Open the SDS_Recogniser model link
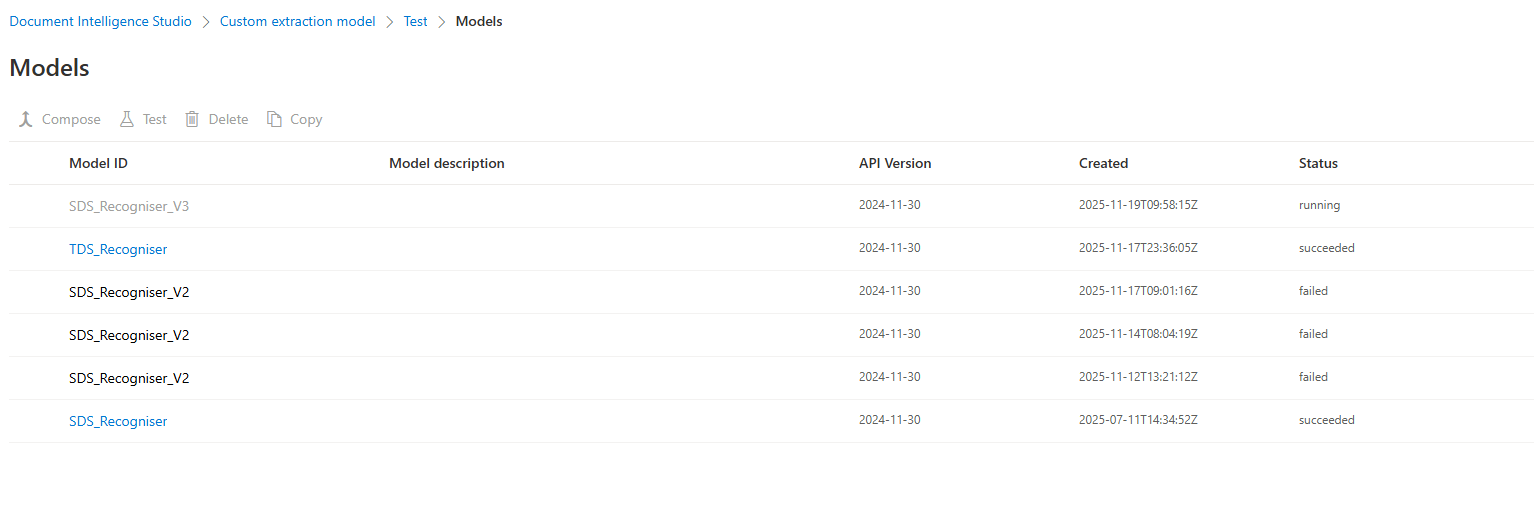1534x505 pixels. [118, 421]
